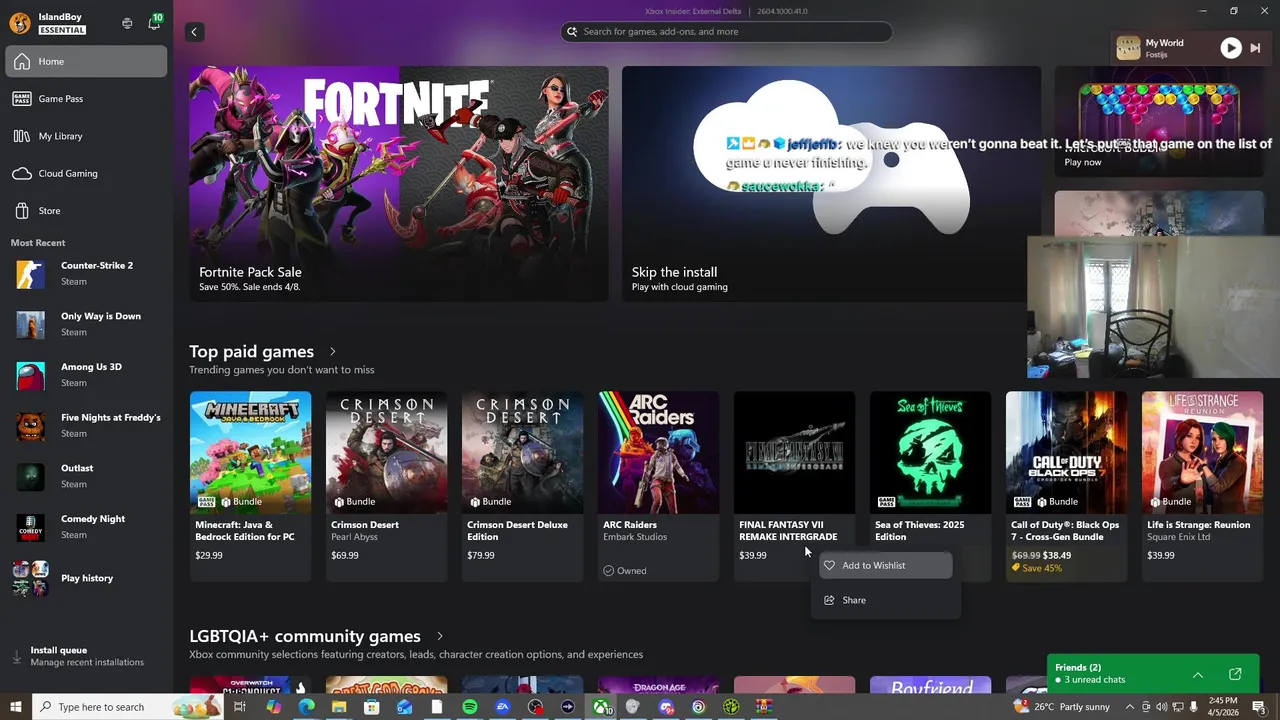Expand LGBTQIA+ community games chevron
Screen dimensions: 1280x720
coord(439,636)
